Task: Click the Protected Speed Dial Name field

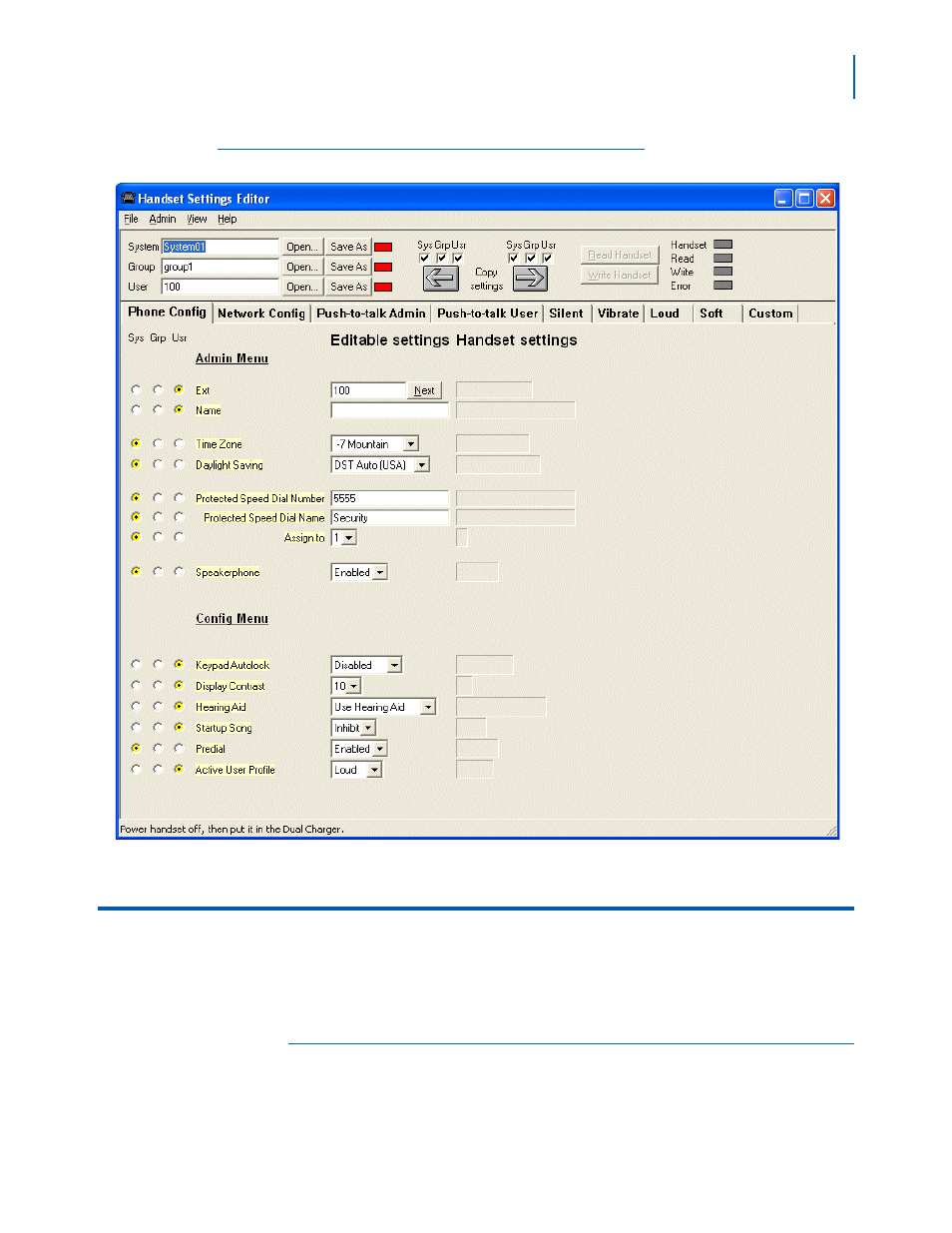Action: 389,518
